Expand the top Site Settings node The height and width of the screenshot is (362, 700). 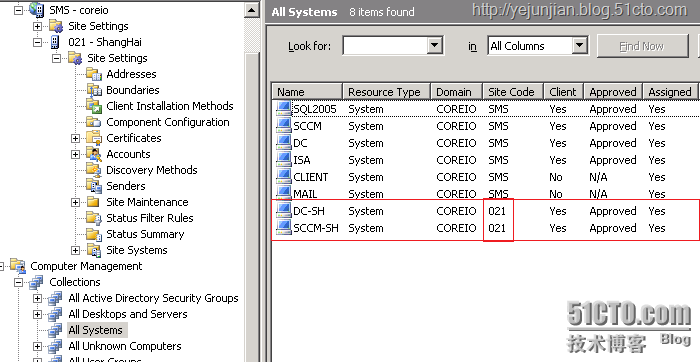pos(38,26)
